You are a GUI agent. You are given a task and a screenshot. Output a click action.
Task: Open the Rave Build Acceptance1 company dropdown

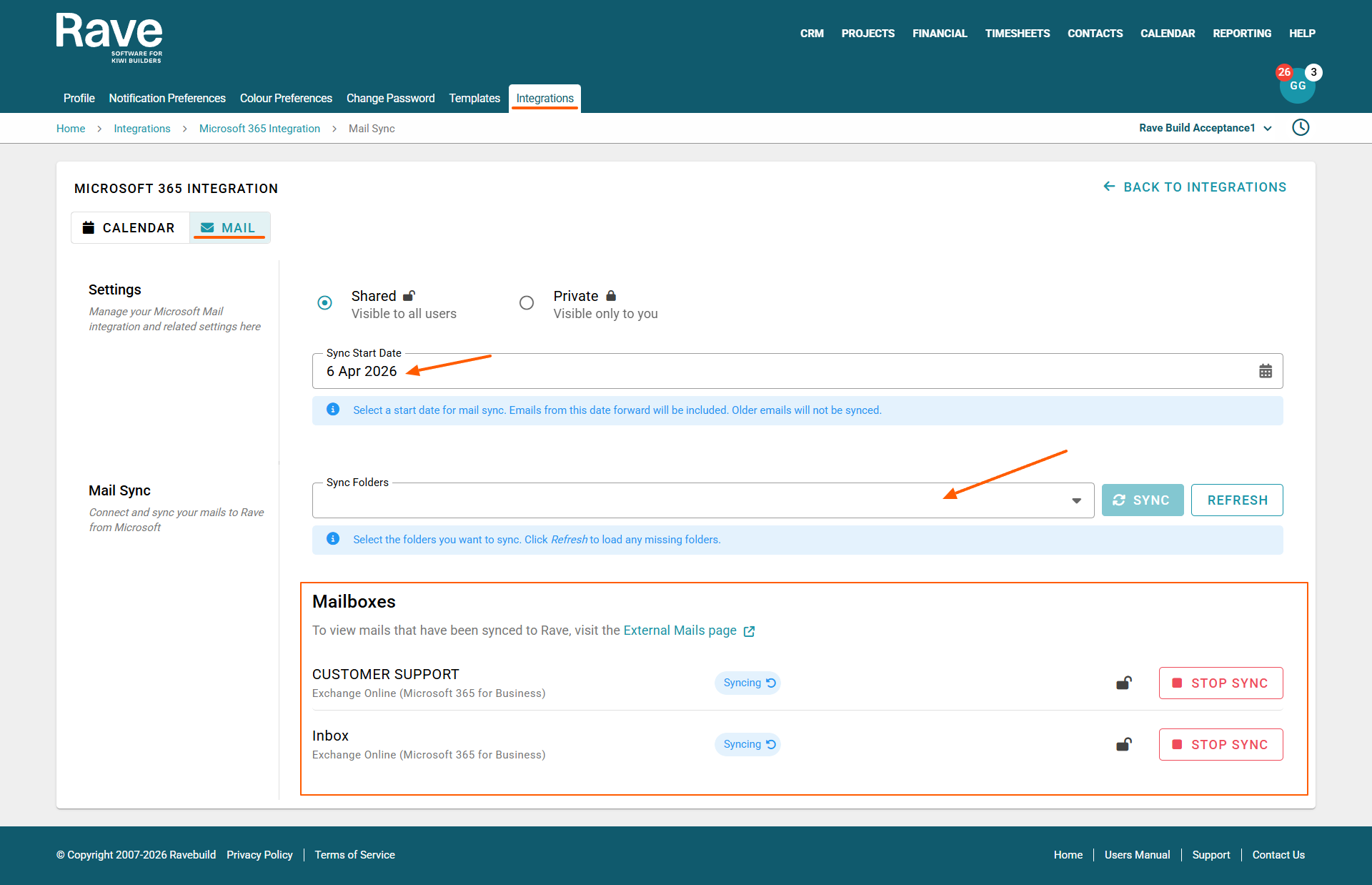tap(1205, 128)
